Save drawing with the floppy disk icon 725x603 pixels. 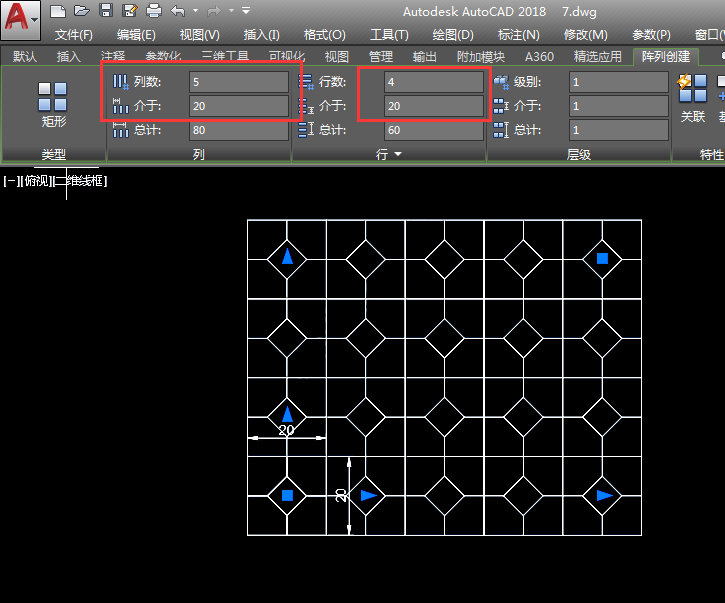[106, 11]
